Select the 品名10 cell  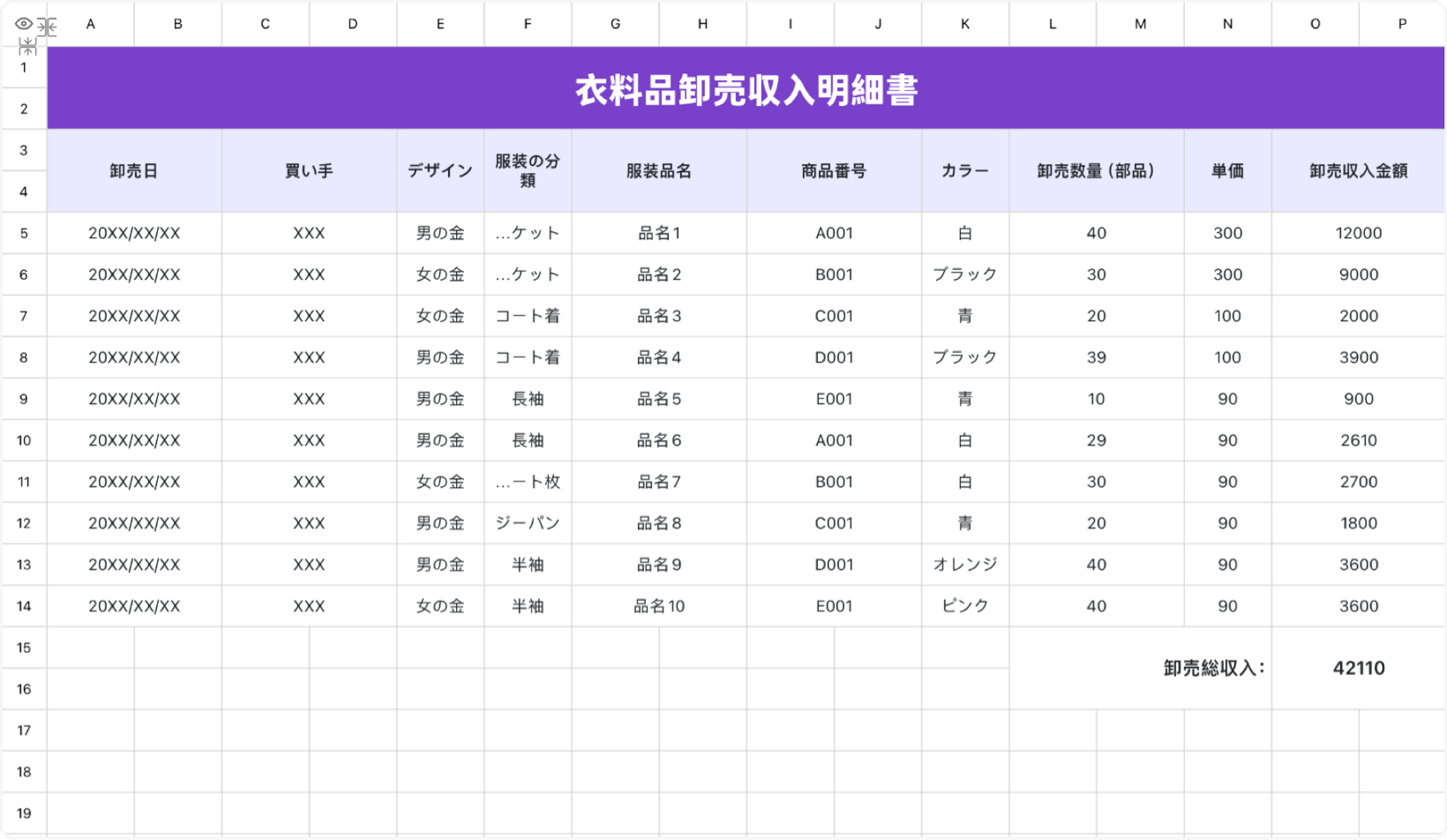659,606
